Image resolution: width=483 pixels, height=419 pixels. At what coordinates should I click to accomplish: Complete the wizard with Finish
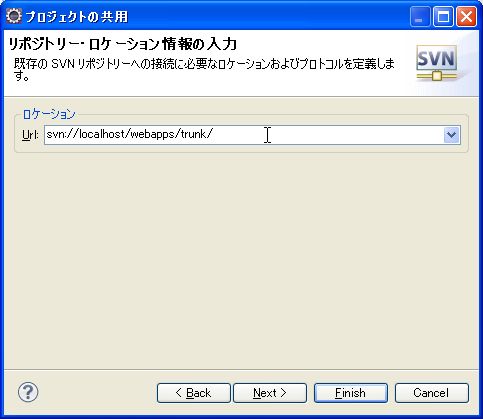(x=351, y=393)
